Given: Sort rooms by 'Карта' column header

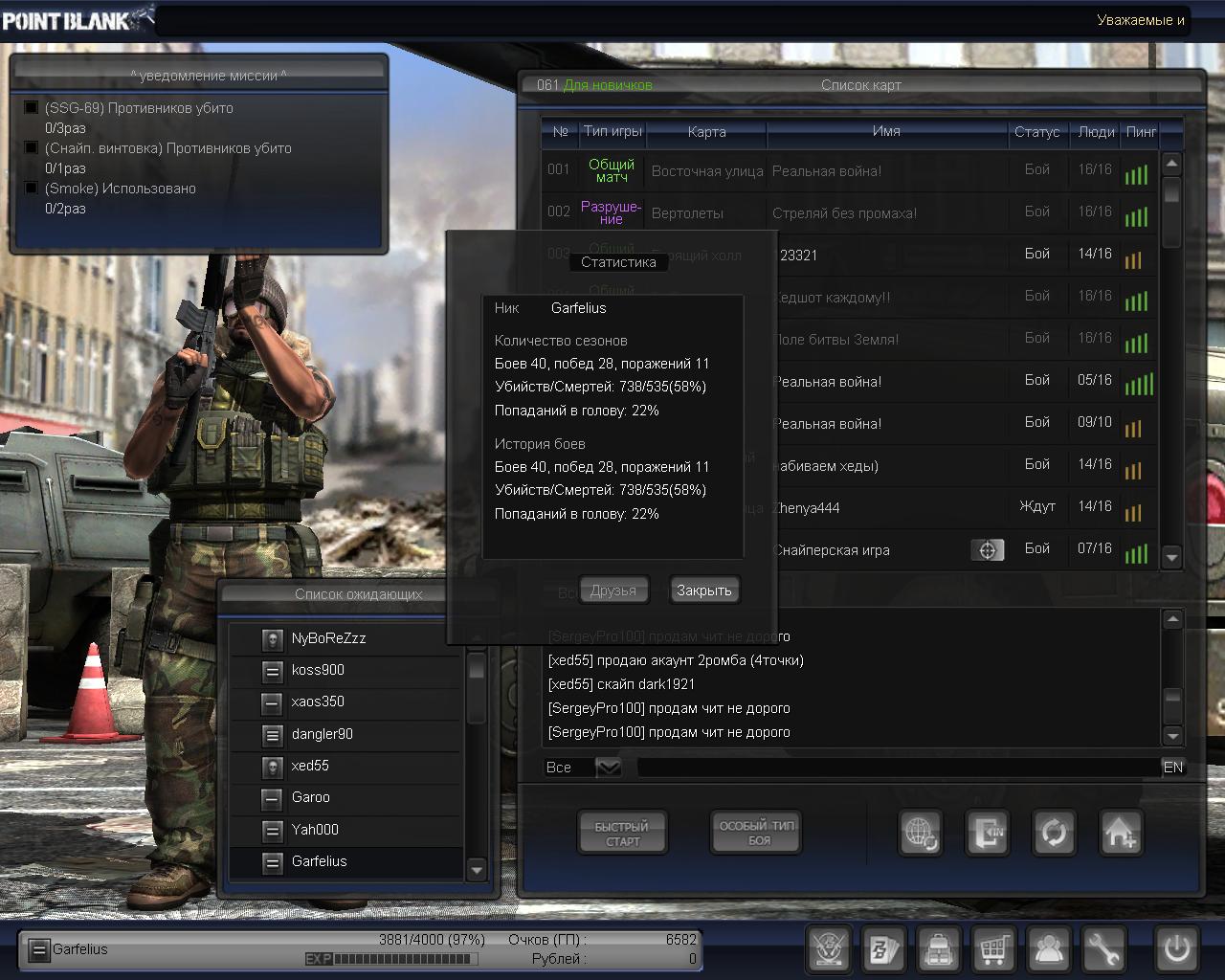Looking at the screenshot, I should pos(706,132).
